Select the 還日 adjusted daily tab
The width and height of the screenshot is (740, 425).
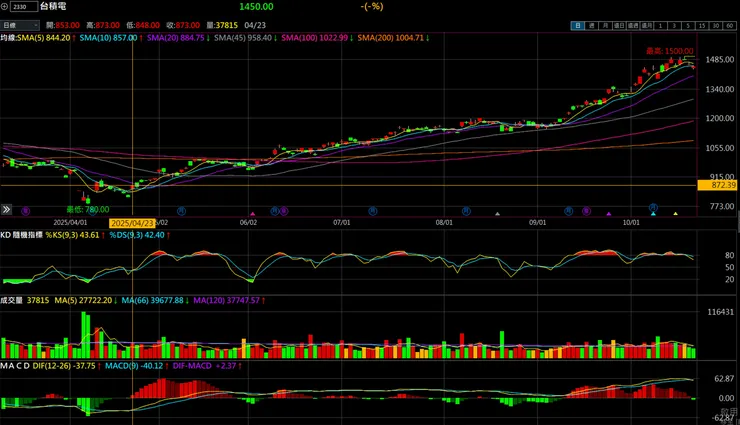pyautogui.click(x=619, y=25)
